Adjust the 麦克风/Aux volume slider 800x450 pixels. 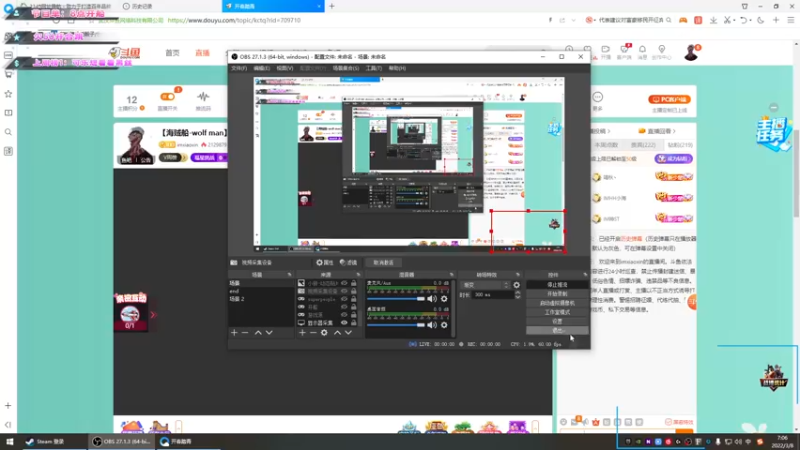pos(396,298)
